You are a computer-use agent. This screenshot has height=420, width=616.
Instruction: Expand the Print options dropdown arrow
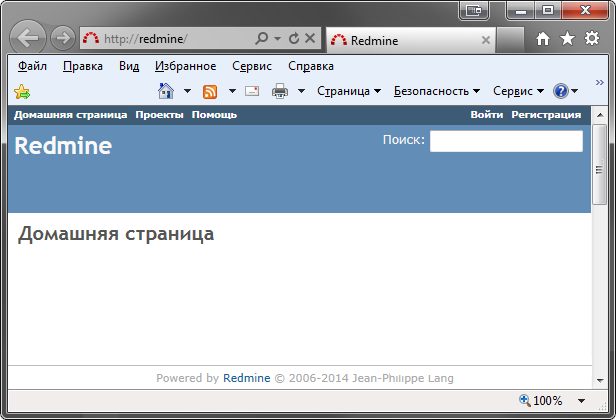(x=301, y=91)
